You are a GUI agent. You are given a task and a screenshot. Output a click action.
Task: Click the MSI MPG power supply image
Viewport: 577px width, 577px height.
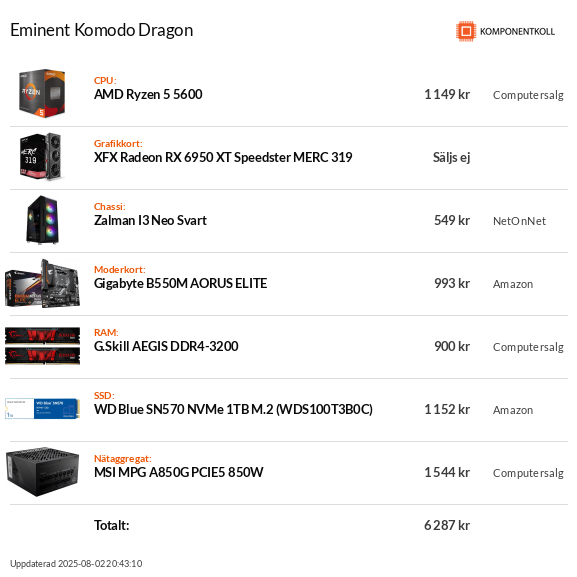click(x=42, y=472)
